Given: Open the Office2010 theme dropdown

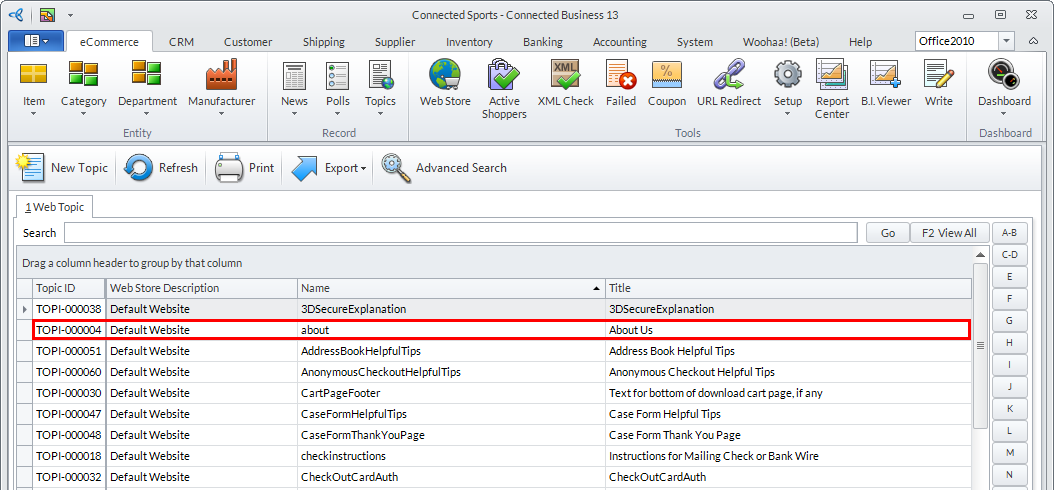Looking at the screenshot, I should [x=1006, y=41].
